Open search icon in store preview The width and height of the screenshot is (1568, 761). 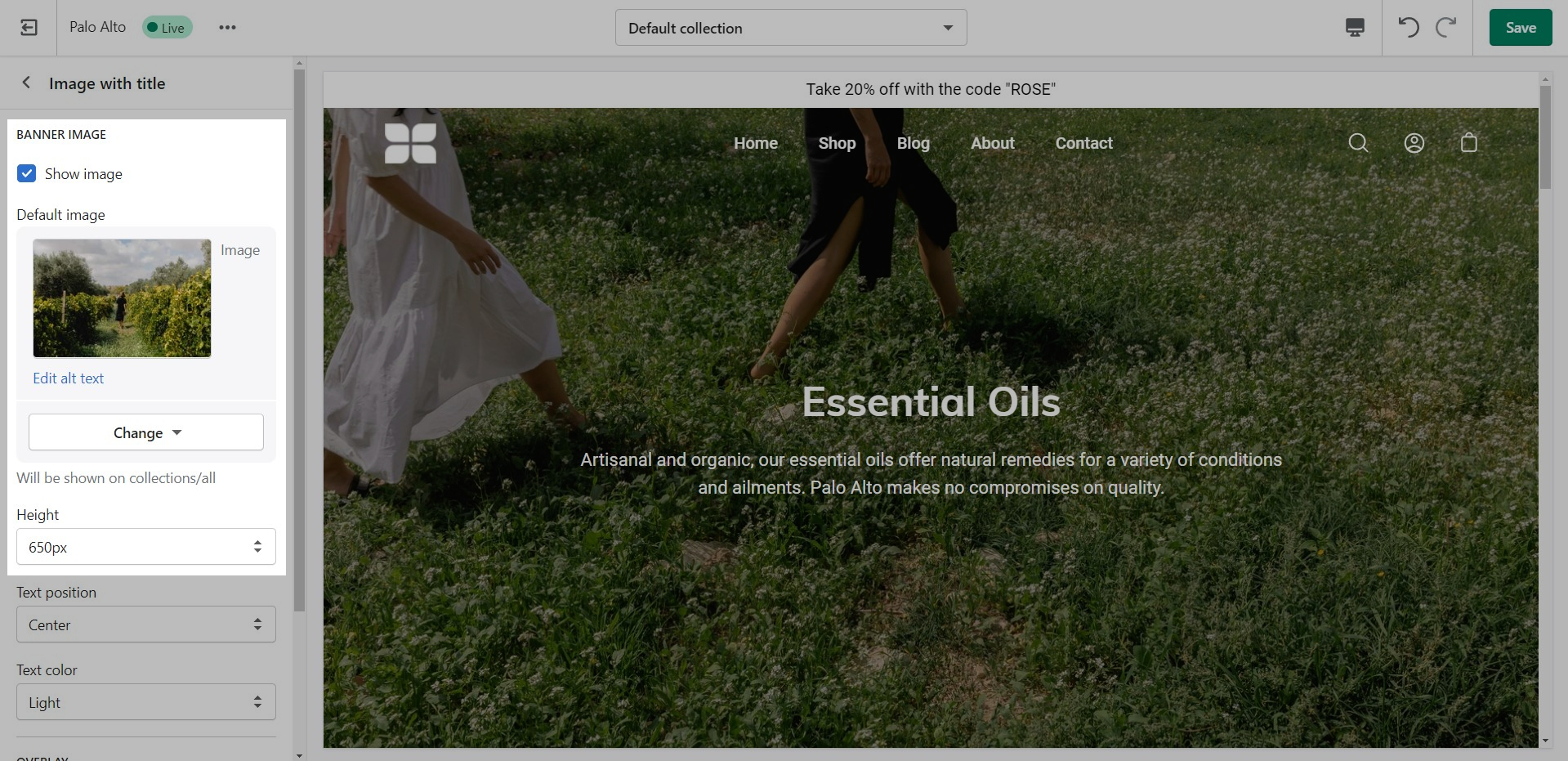pyautogui.click(x=1358, y=143)
